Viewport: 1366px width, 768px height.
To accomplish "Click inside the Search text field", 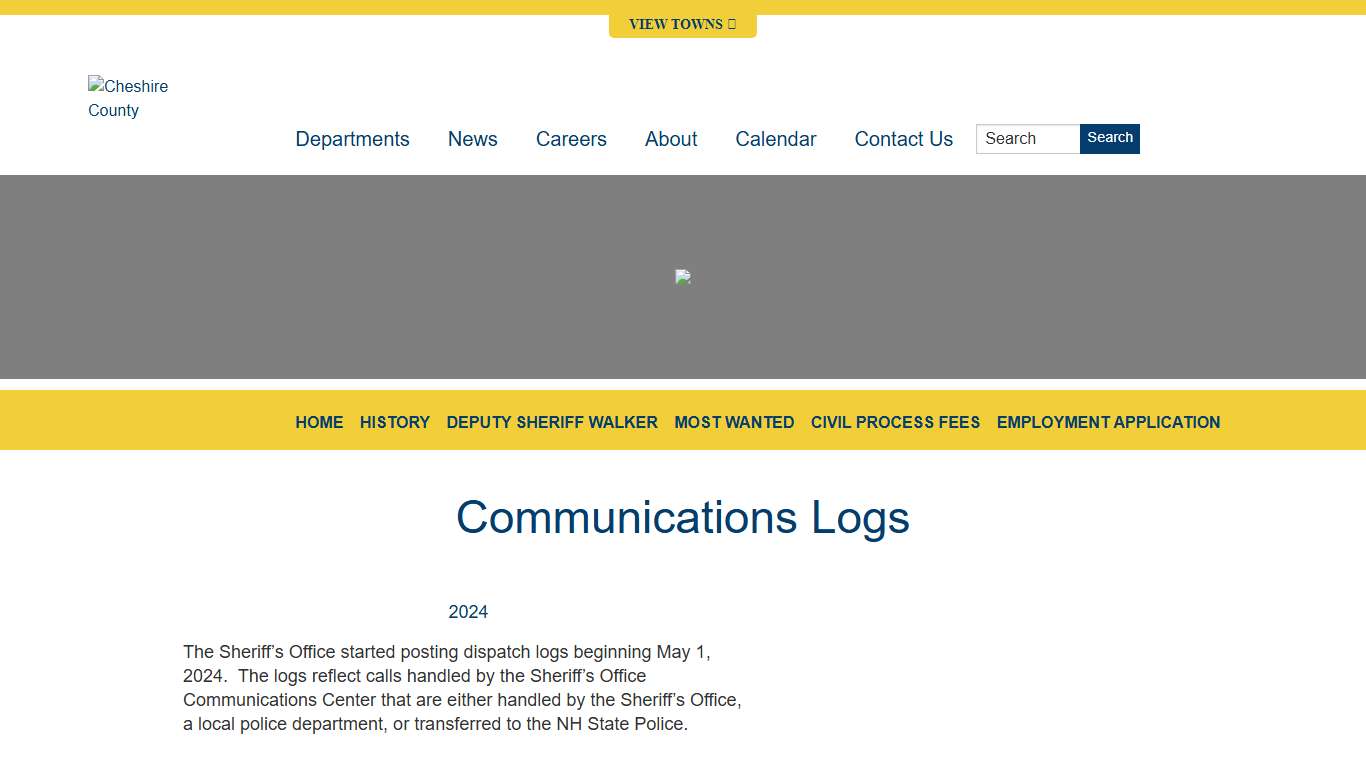I will point(1027,139).
